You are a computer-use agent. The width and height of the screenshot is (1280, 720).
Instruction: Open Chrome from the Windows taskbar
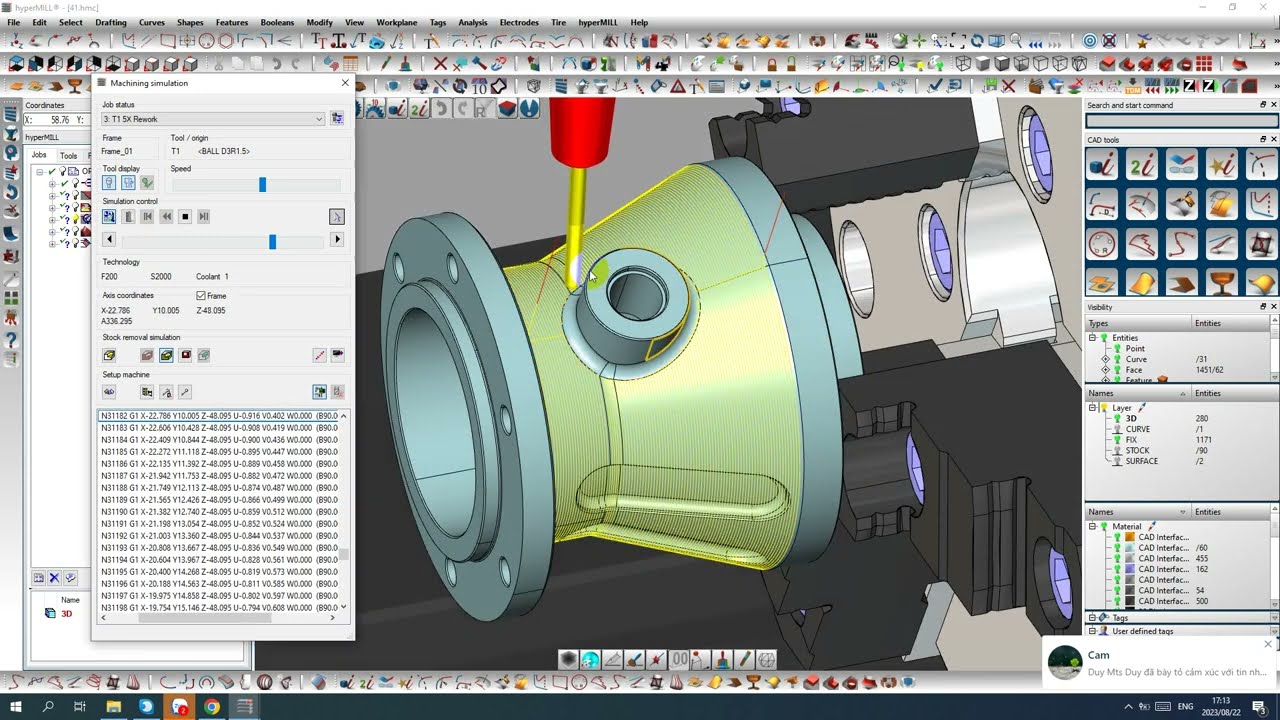click(x=212, y=706)
